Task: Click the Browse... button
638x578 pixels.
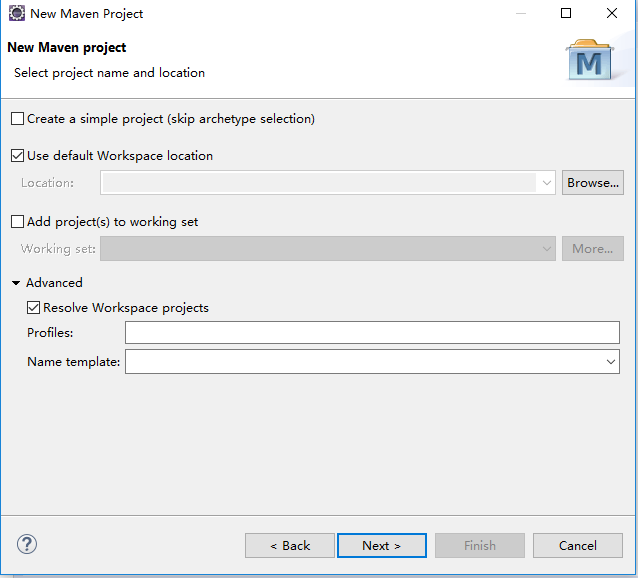Action: point(592,183)
